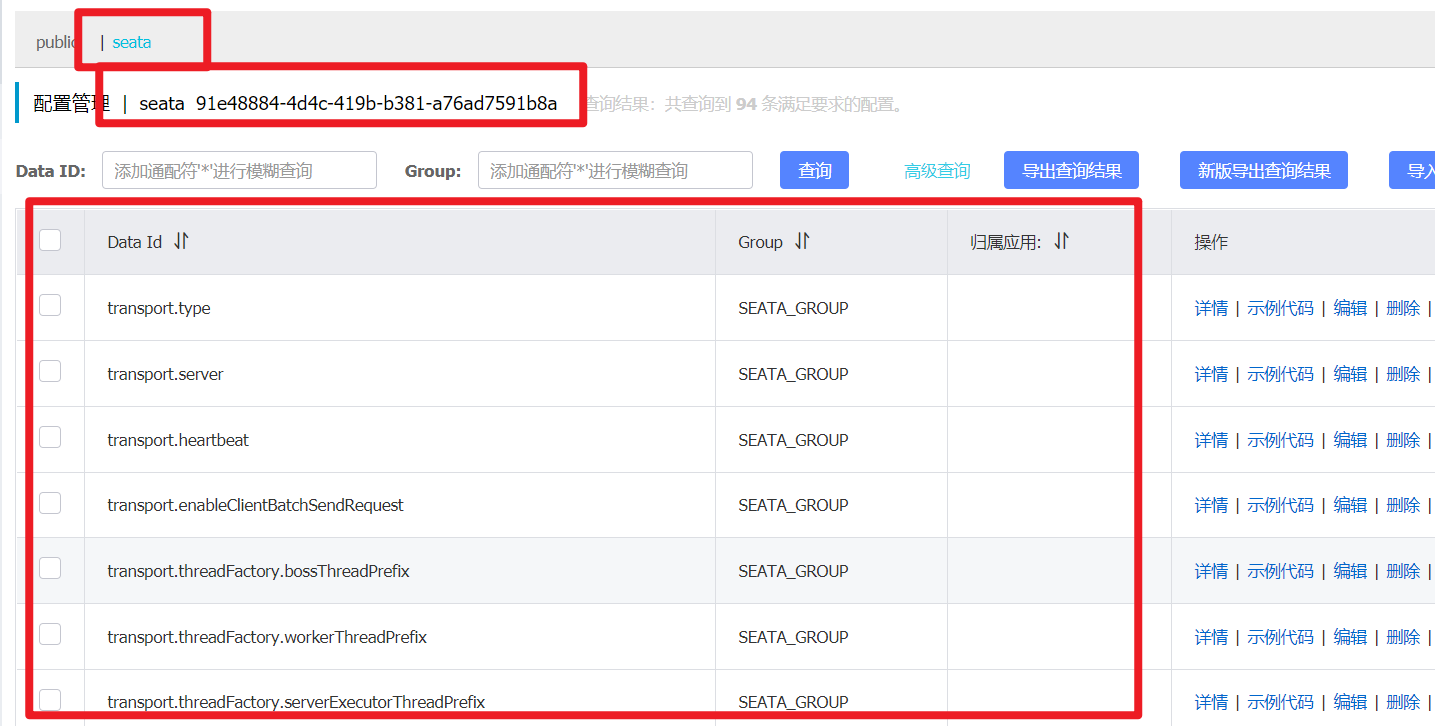Switch to the seata namespace tab
This screenshot has width=1435, height=726.
(x=131, y=42)
